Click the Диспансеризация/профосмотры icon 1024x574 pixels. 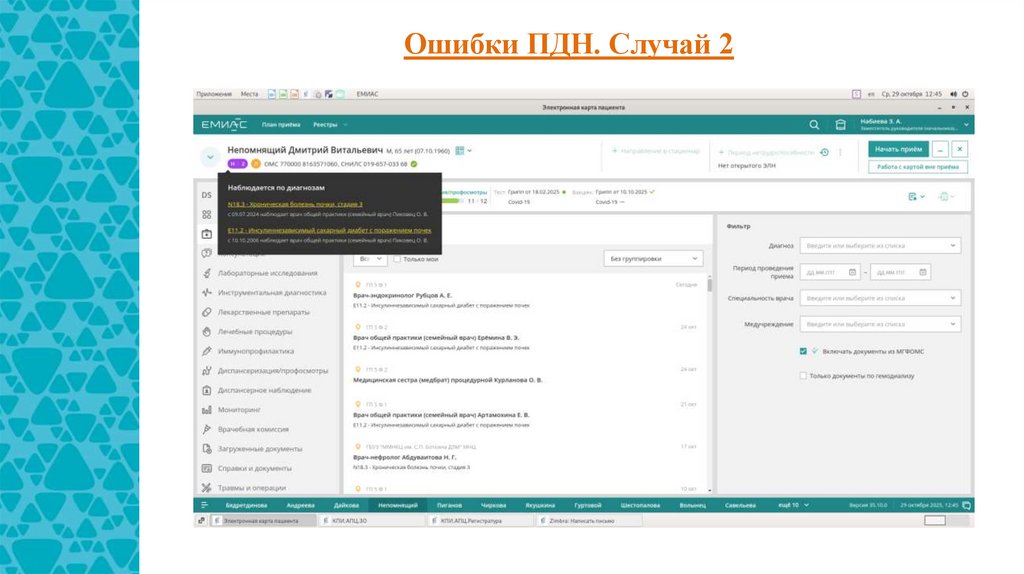(x=206, y=371)
